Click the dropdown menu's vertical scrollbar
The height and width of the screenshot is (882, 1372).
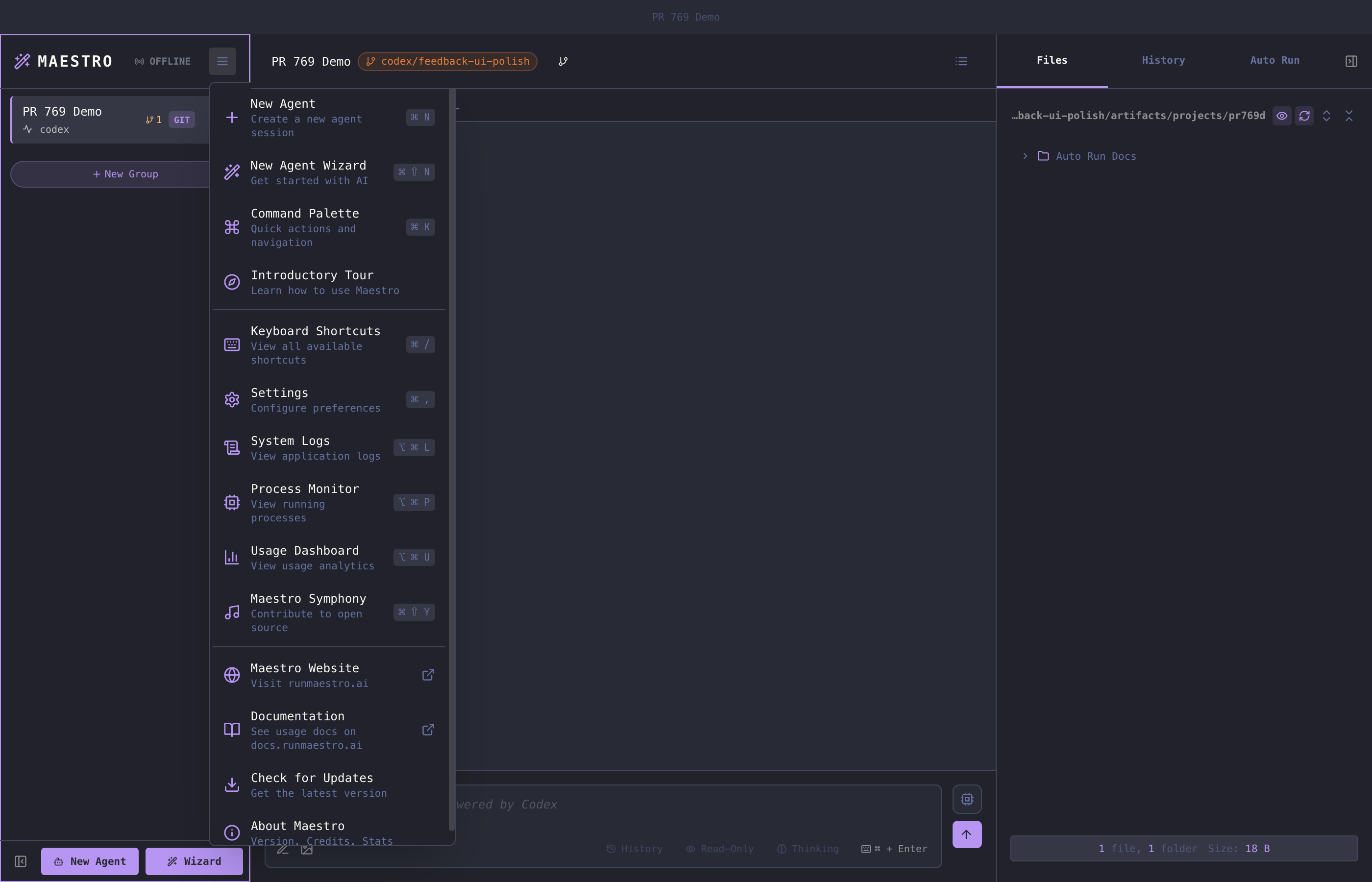pos(451,458)
